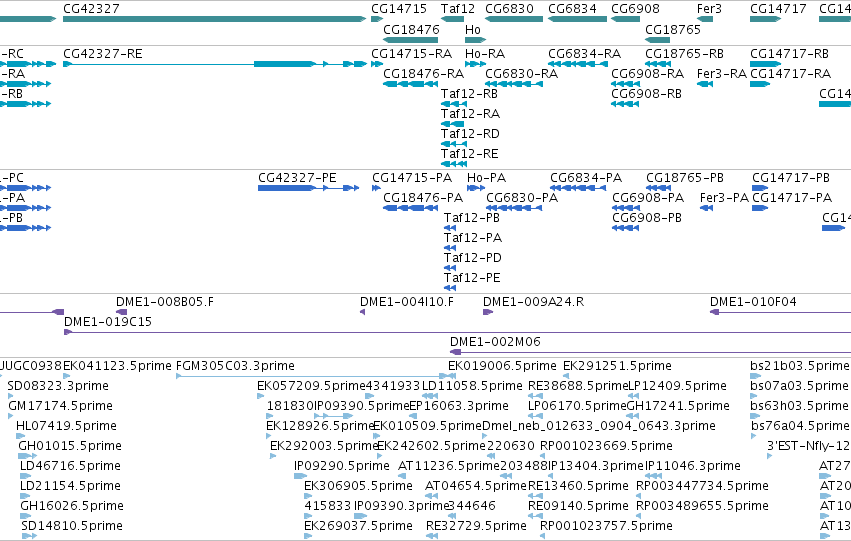The width and height of the screenshot is (851, 541).
Task: Select transcript Fer3-RA
Action: click(x=722, y=74)
